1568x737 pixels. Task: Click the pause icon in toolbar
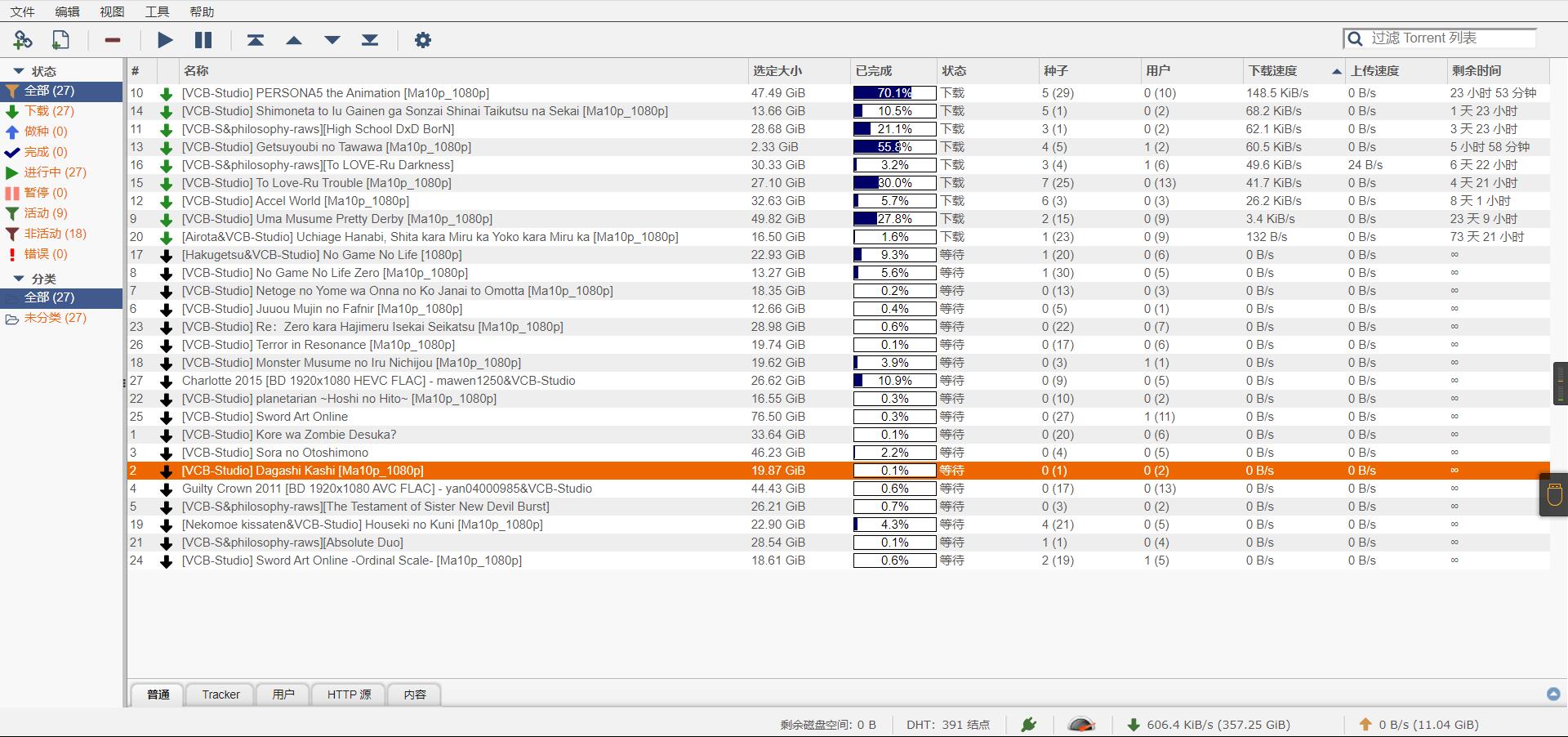(203, 39)
